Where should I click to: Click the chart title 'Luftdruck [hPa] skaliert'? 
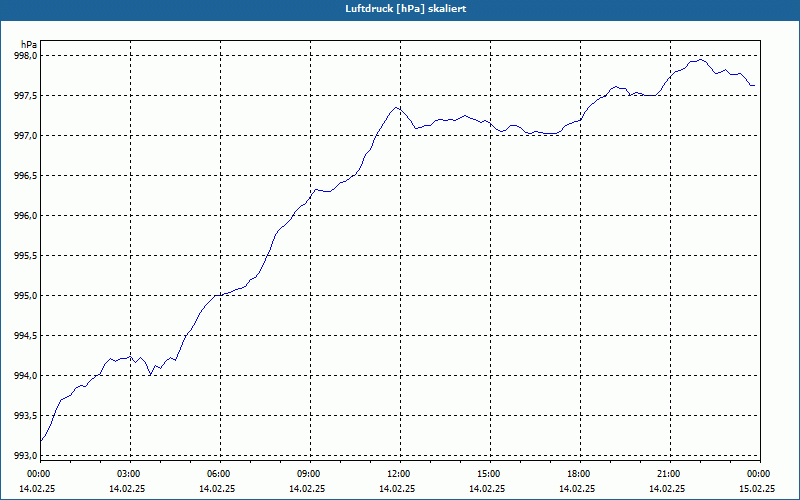[406, 9]
